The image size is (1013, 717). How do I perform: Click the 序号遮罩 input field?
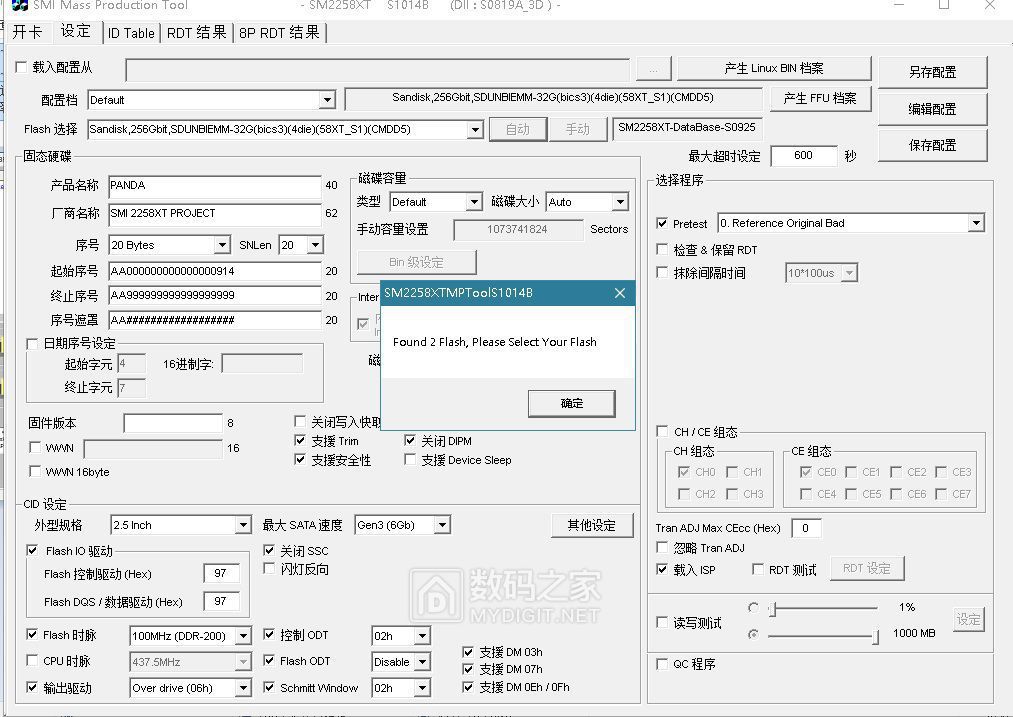point(215,320)
